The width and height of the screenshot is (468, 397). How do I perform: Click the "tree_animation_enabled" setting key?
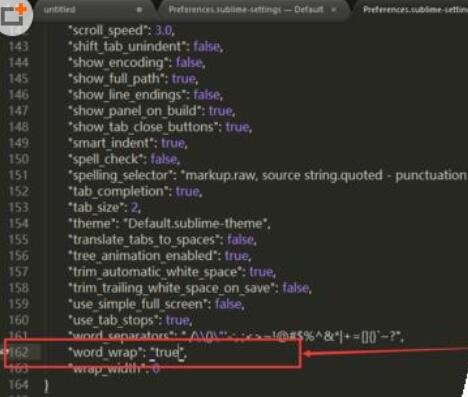click(x=144, y=256)
